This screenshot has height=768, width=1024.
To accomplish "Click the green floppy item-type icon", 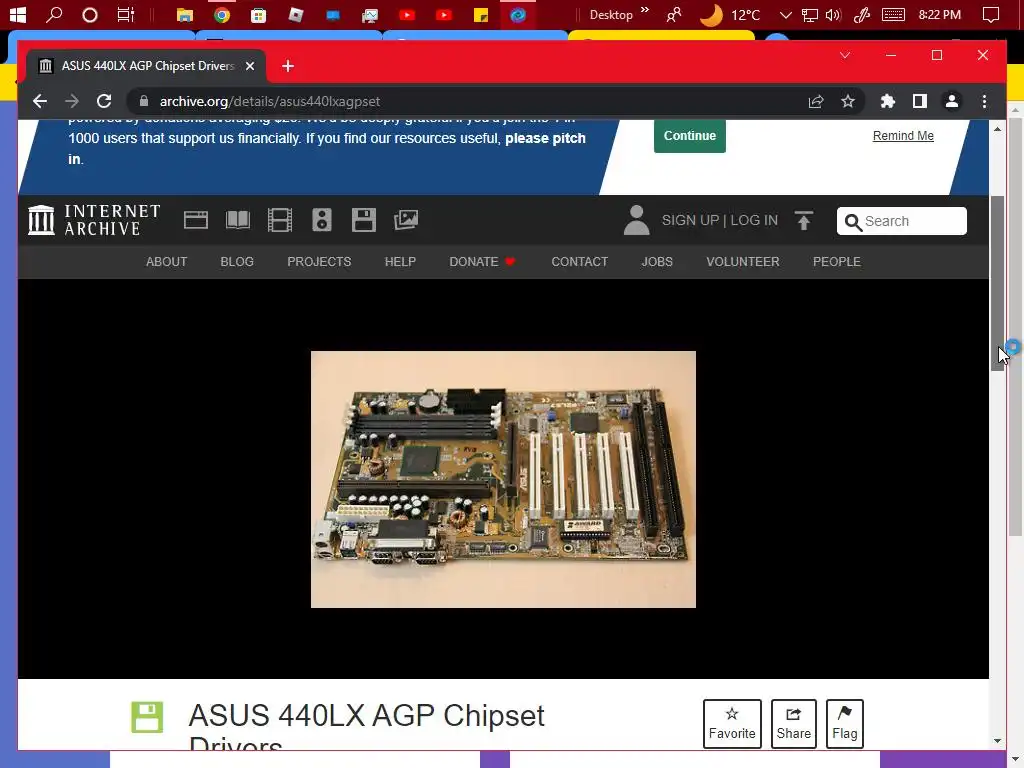I will pyautogui.click(x=147, y=717).
